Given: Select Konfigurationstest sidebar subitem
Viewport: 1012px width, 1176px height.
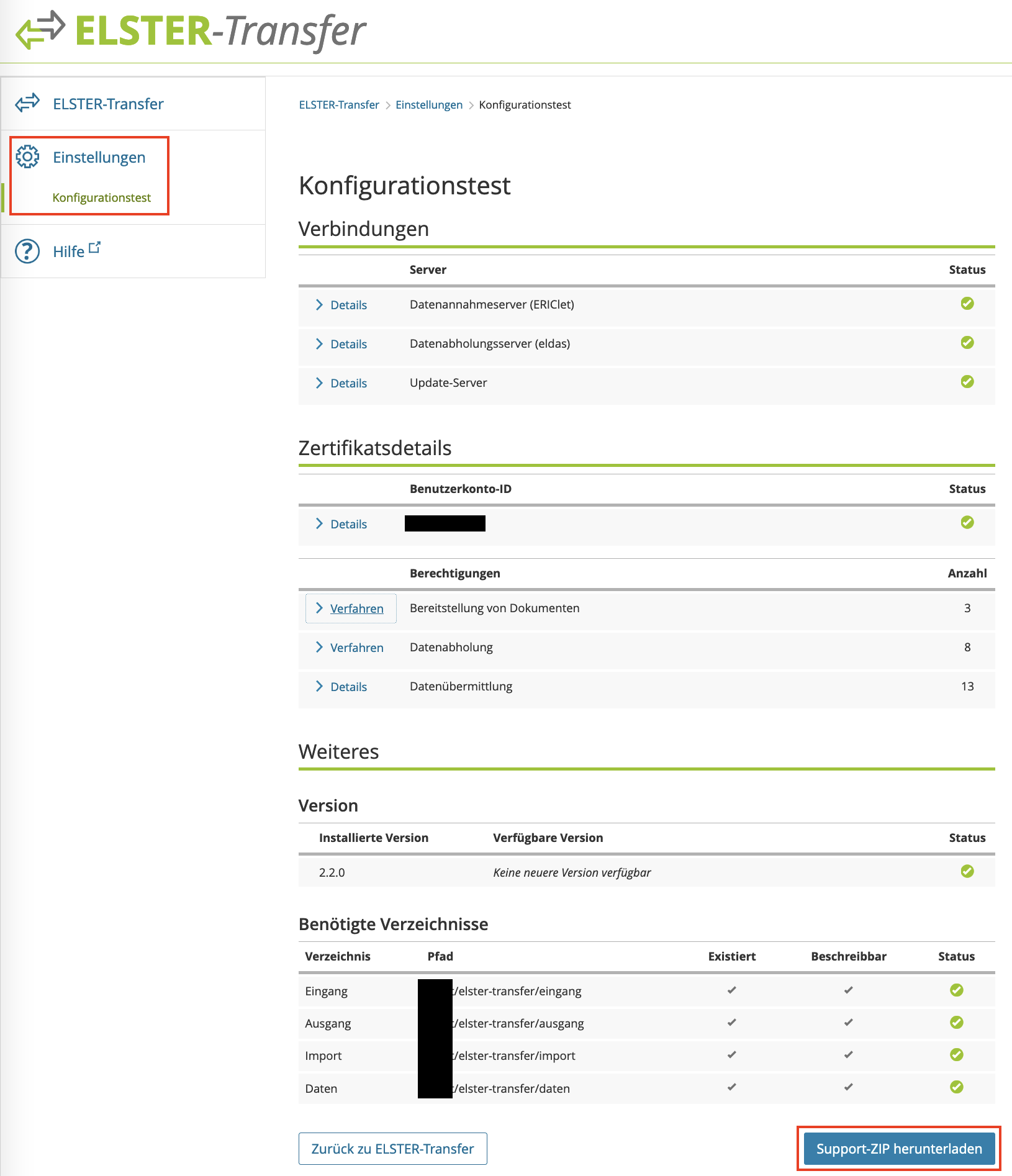Looking at the screenshot, I should click(x=102, y=197).
